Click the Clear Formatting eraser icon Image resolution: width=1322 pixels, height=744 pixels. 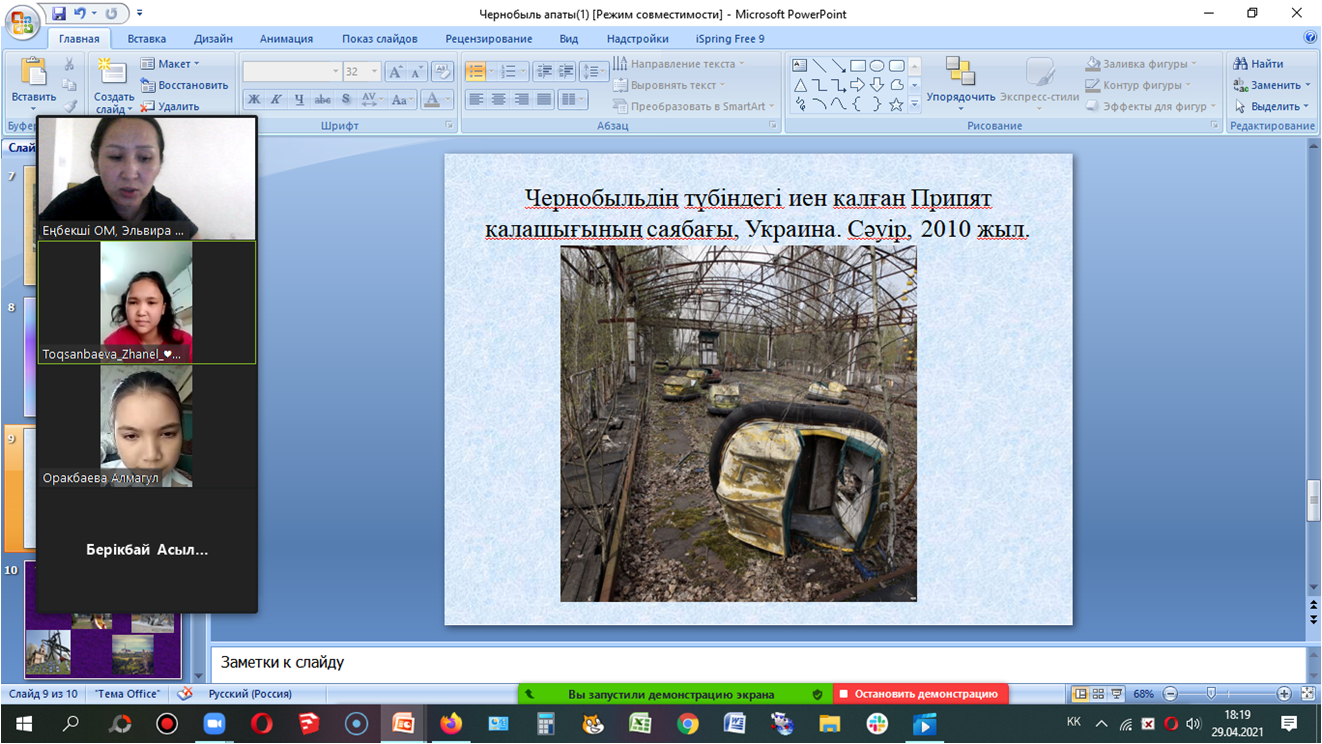(441, 72)
